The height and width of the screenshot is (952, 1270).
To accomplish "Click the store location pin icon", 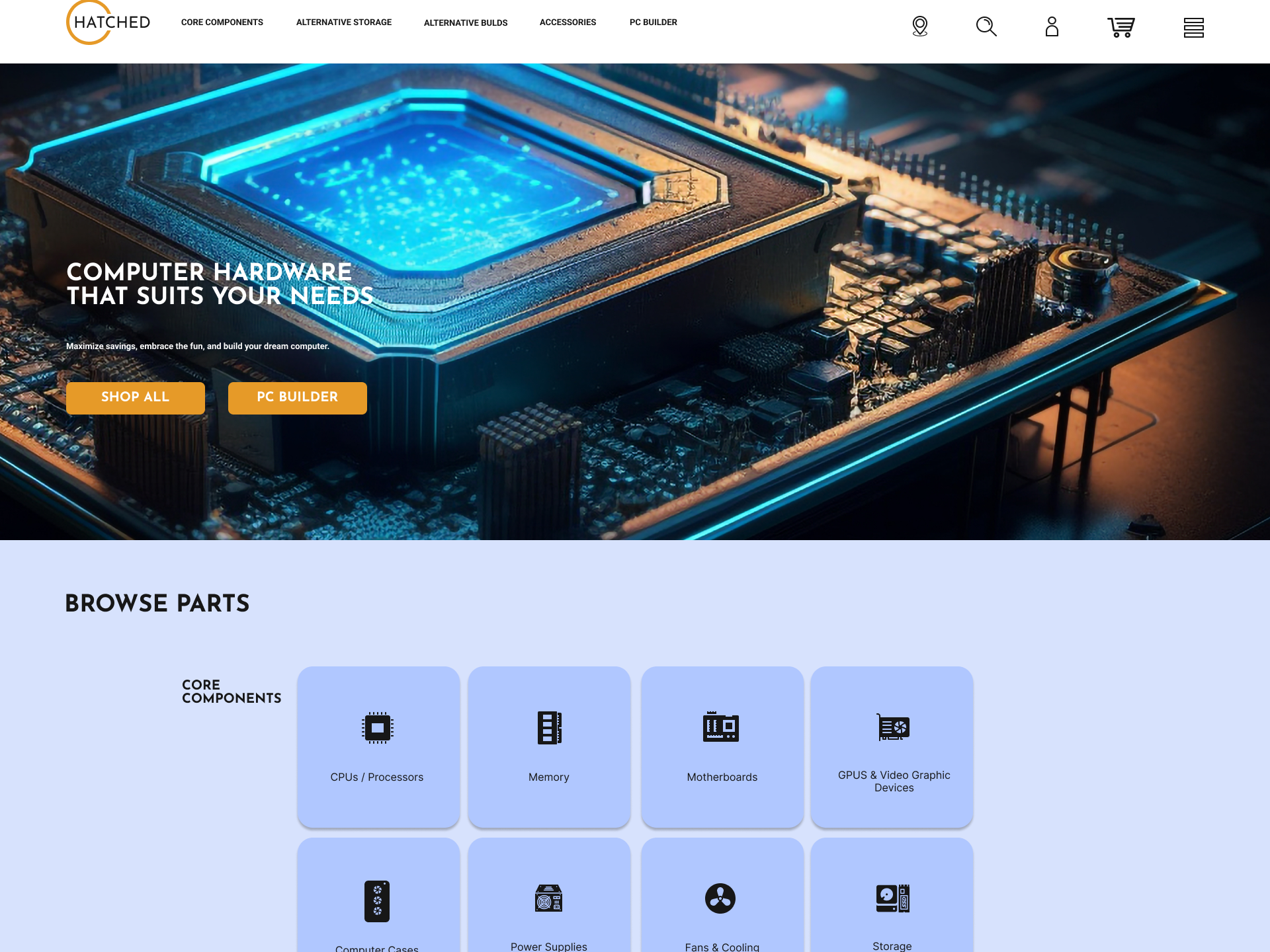I will click(919, 26).
